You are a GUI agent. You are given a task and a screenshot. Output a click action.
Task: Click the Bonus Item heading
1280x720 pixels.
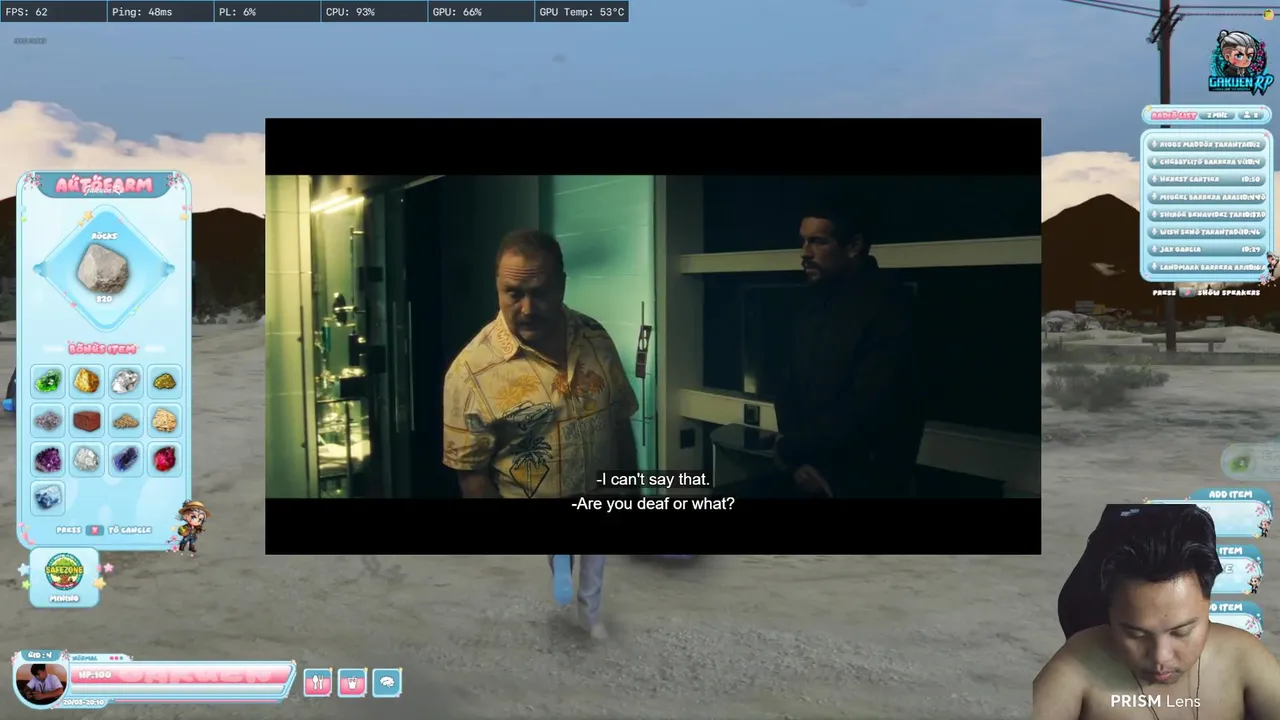(103, 348)
